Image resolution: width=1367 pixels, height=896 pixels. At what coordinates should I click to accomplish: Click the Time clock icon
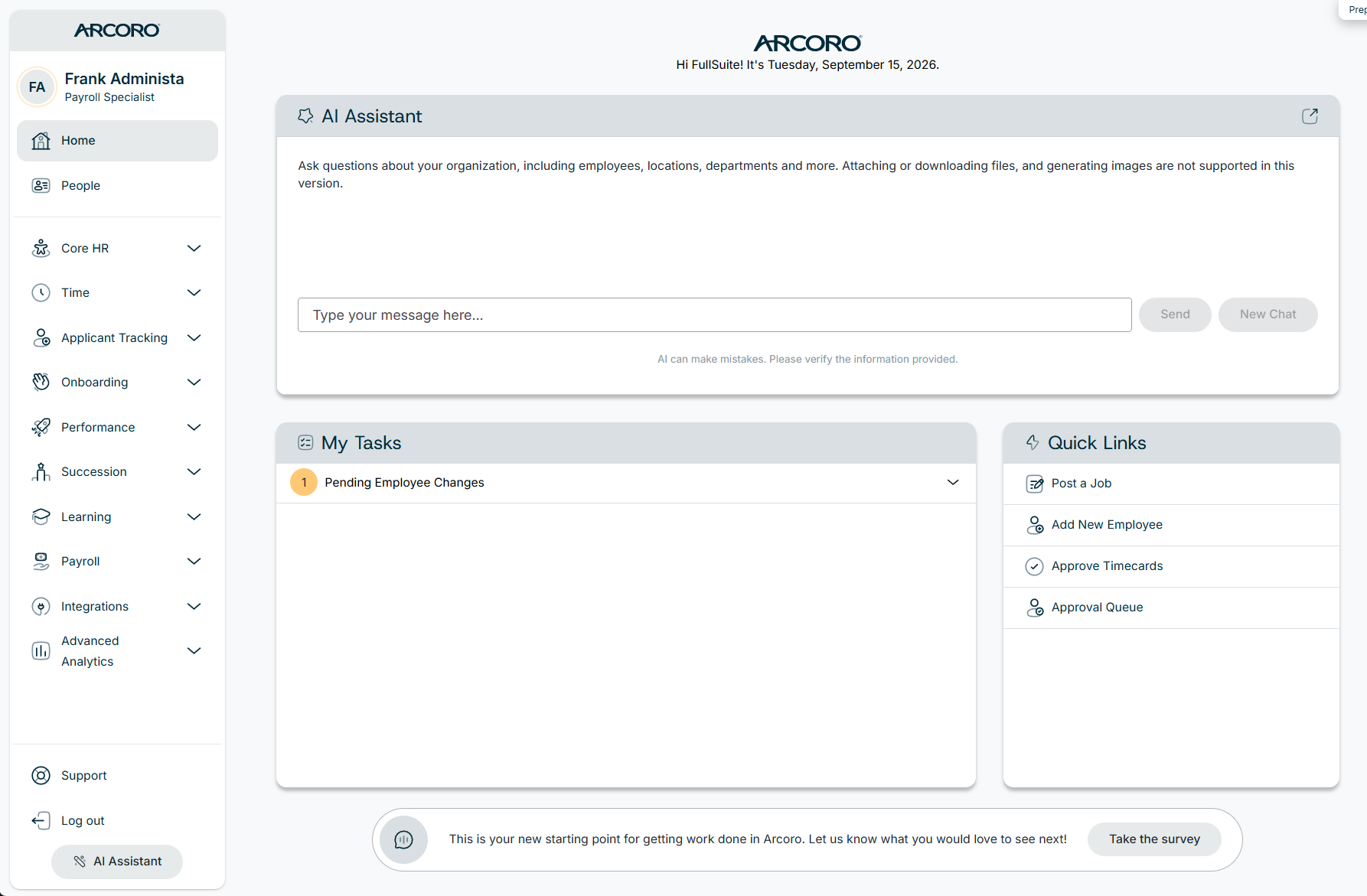[41, 293]
